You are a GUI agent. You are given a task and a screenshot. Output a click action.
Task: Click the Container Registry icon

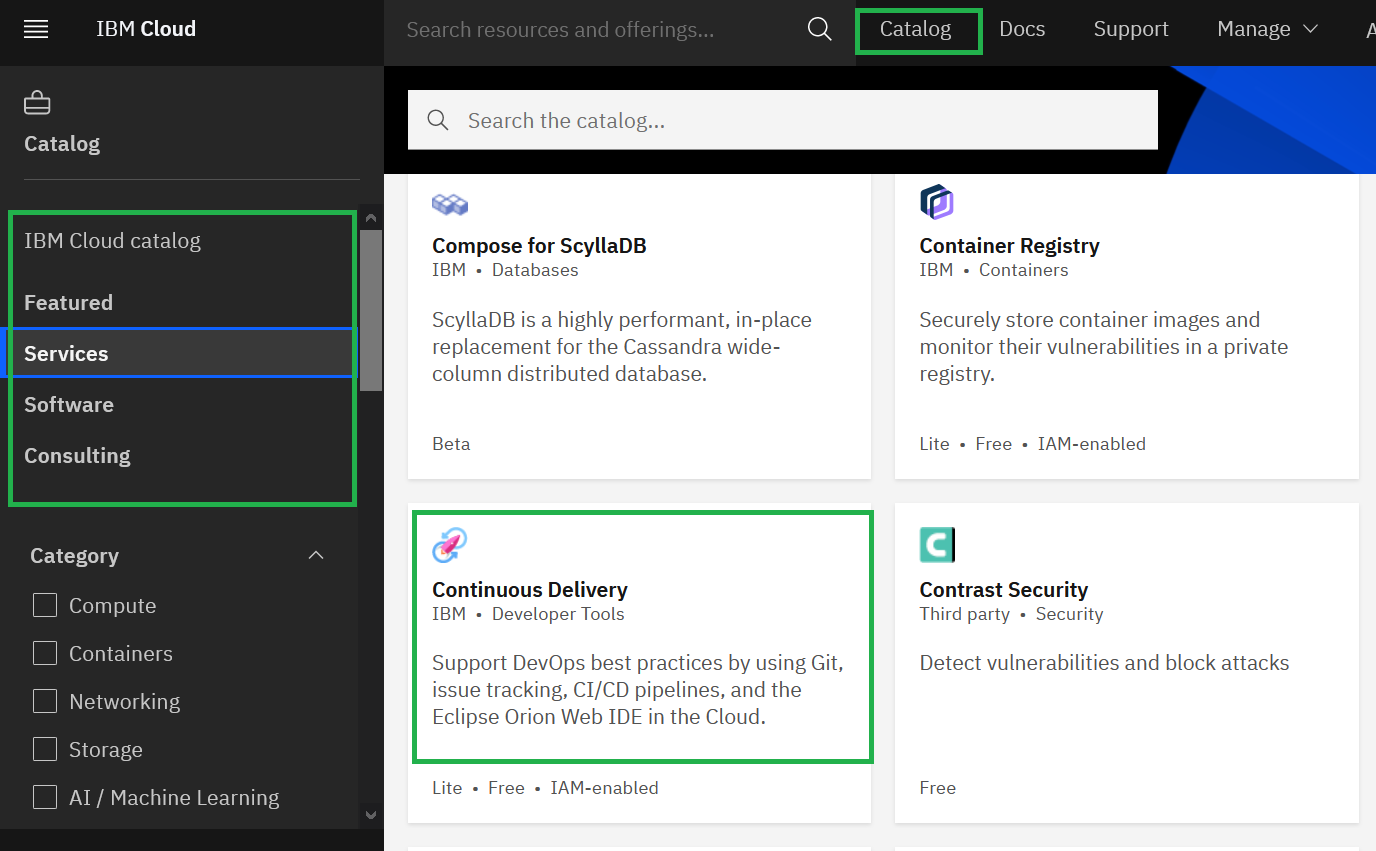(x=937, y=202)
